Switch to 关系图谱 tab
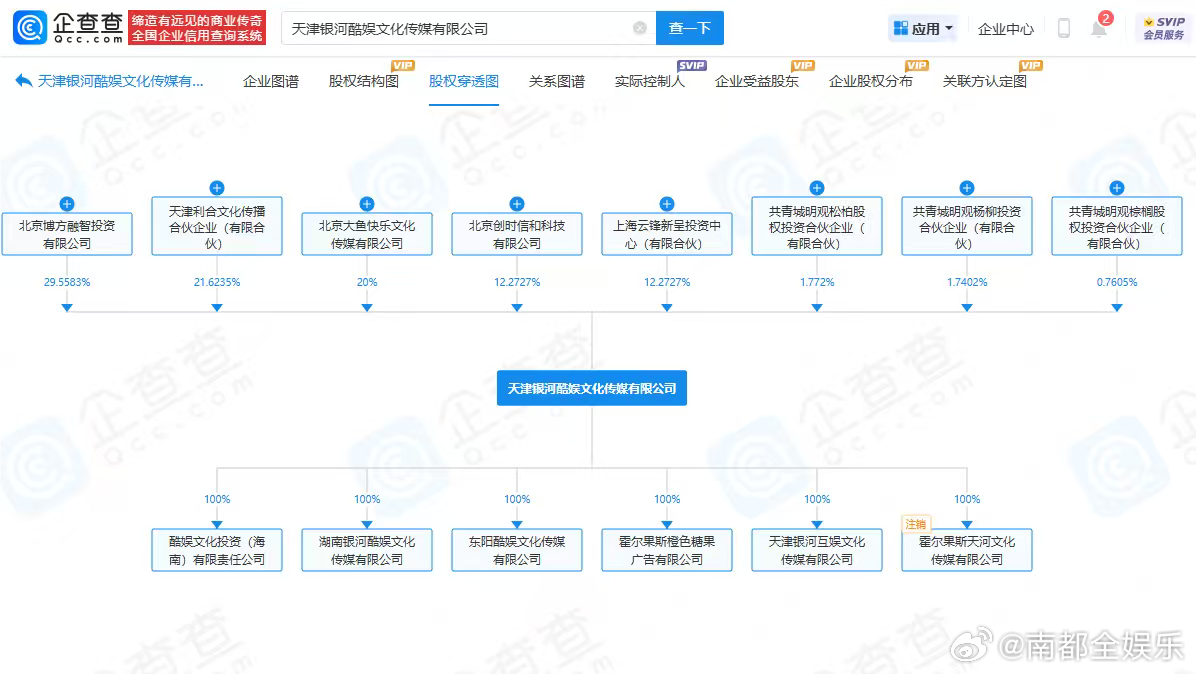Screen dimensions: 1196x674 click(x=557, y=82)
